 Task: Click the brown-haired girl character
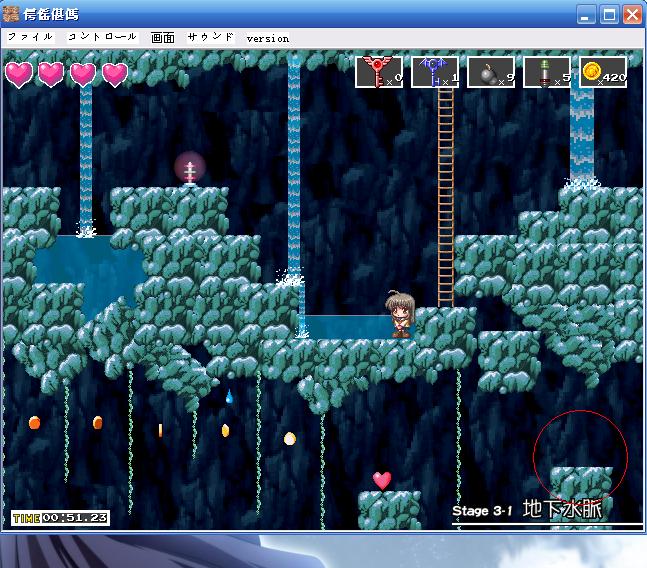click(400, 314)
